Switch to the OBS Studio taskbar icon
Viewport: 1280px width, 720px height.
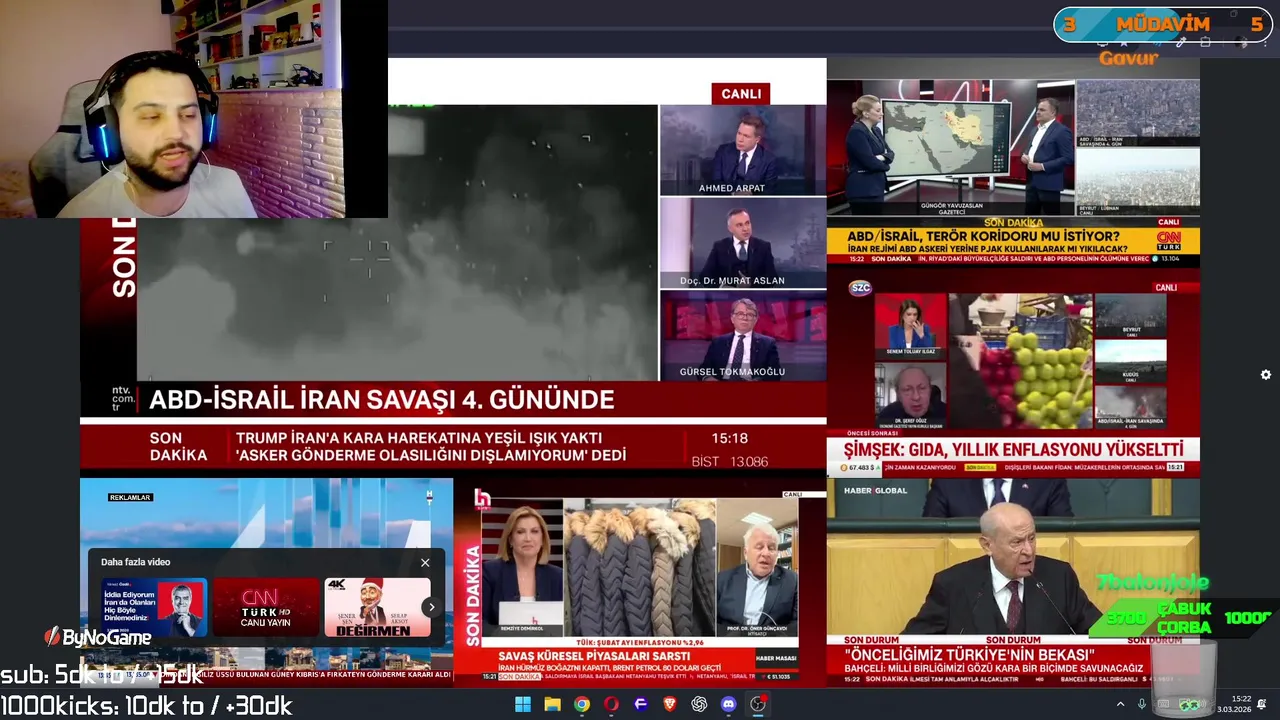(758, 704)
